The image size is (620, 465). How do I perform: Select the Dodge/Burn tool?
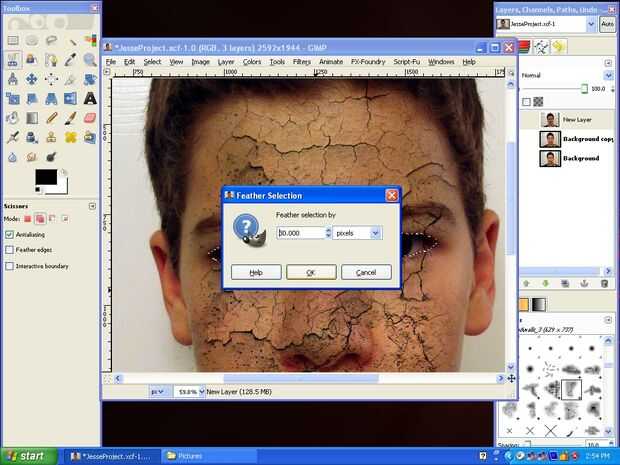[x=51, y=157]
